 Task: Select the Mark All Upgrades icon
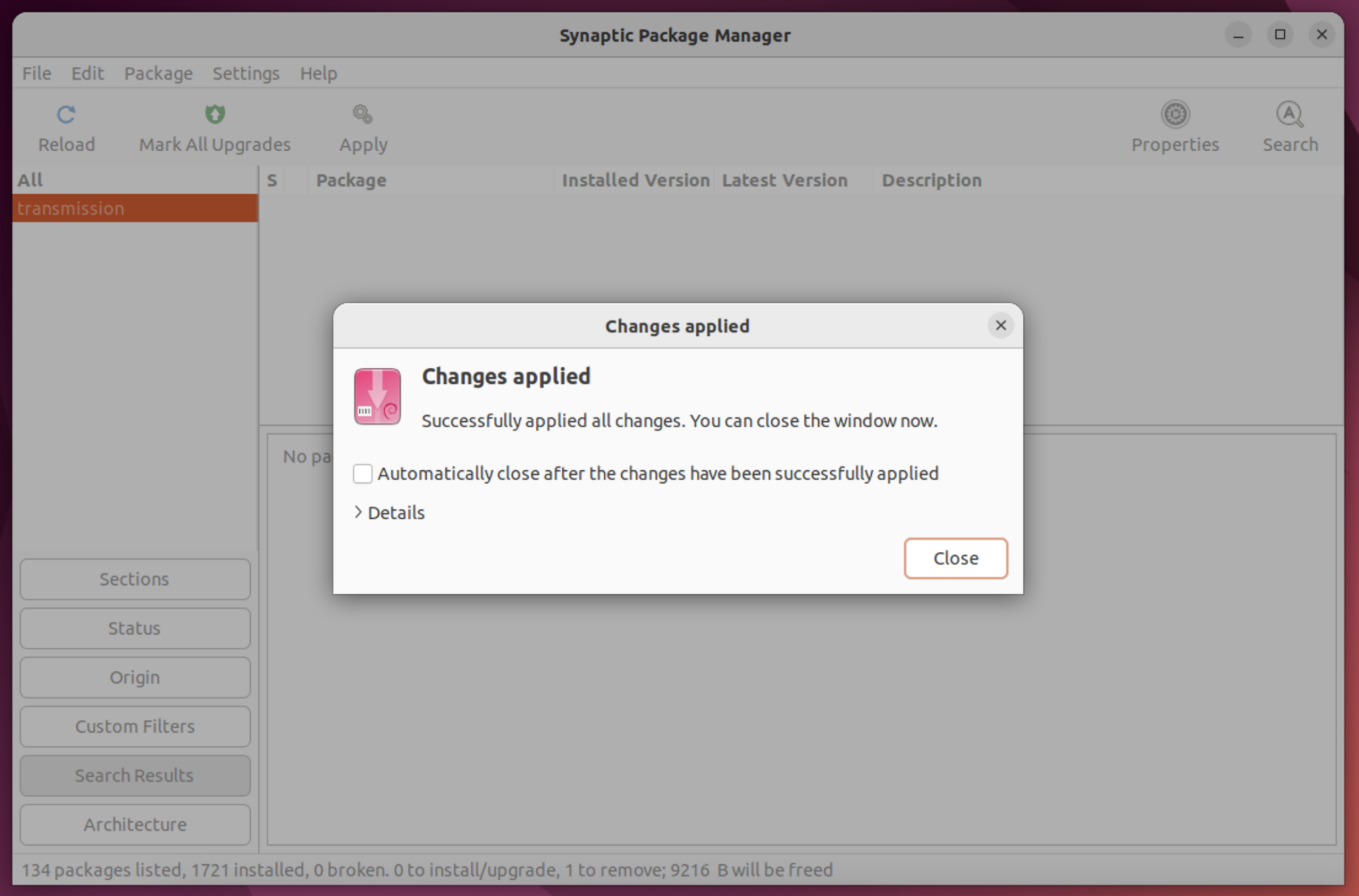214,126
